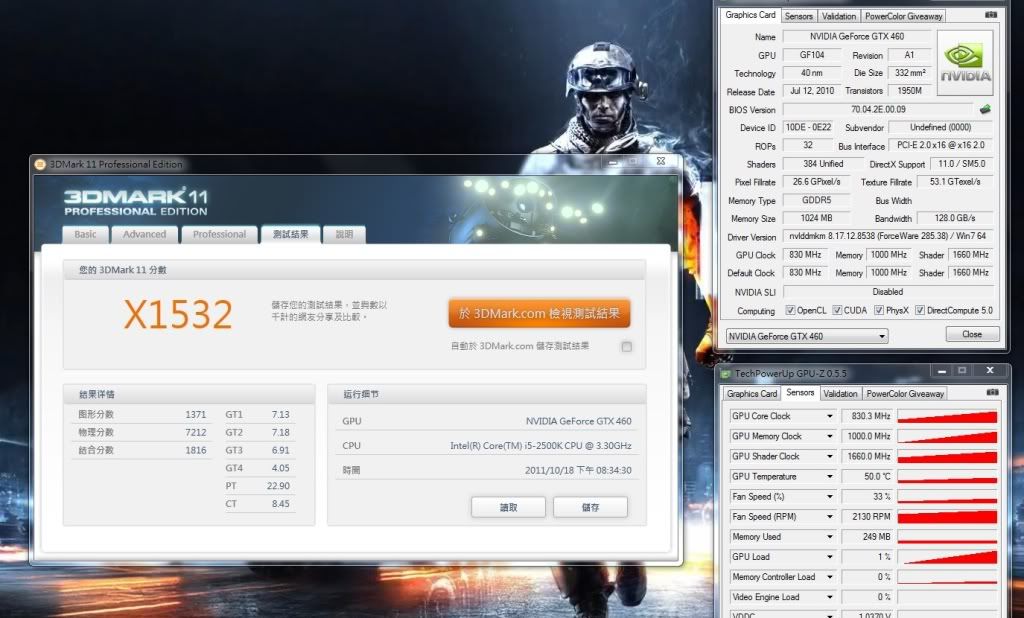Click the 儲存 button

[x=590, y=507]
